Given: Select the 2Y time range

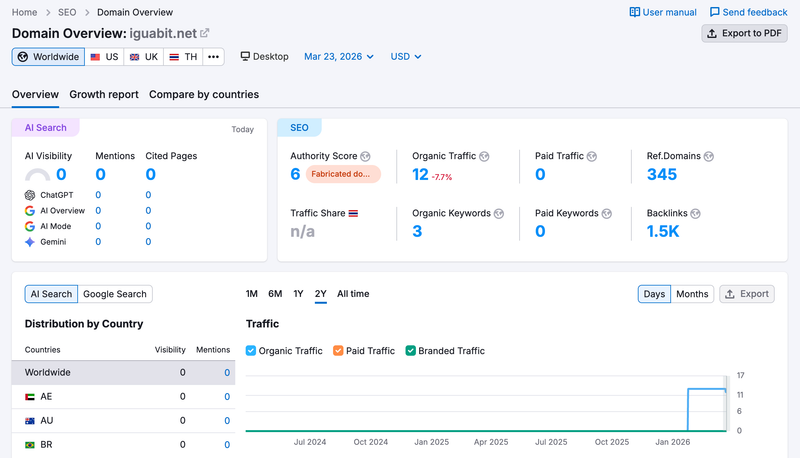Looking at the screenshot, I should 320,294.
